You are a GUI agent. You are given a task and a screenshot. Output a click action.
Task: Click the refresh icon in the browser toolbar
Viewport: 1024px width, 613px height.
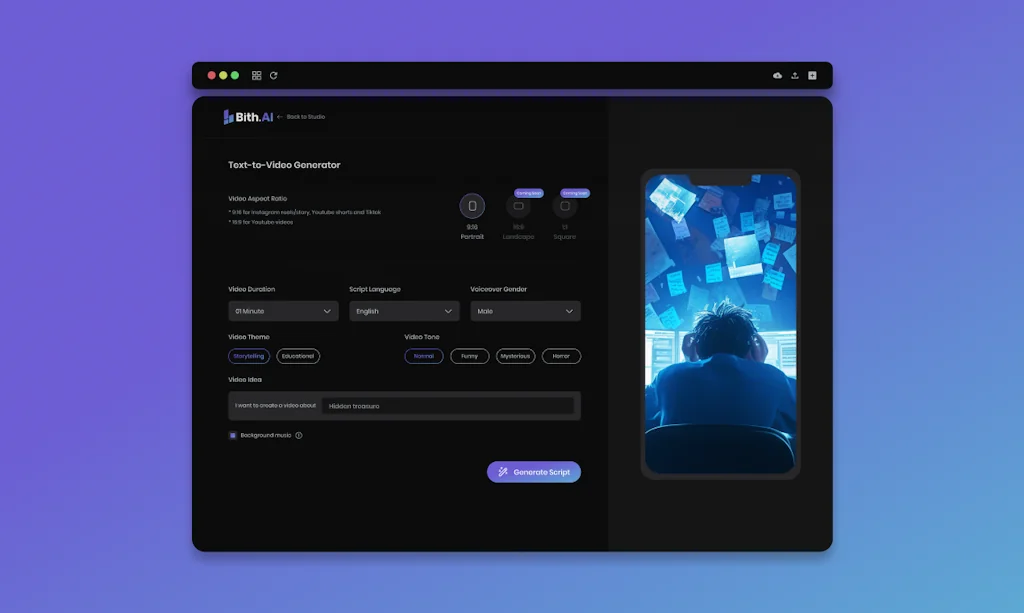coord(274,75)
